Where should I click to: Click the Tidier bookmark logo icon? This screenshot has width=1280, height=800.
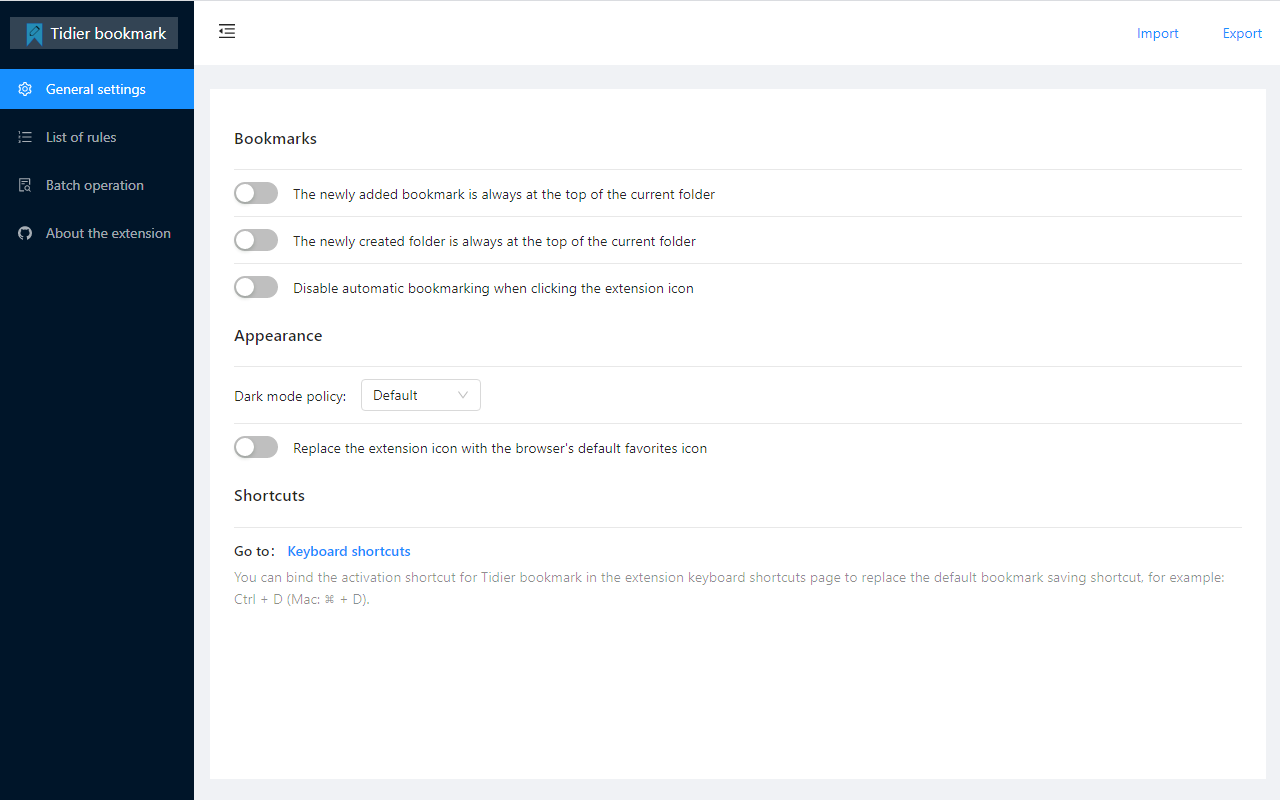[34, 34]
